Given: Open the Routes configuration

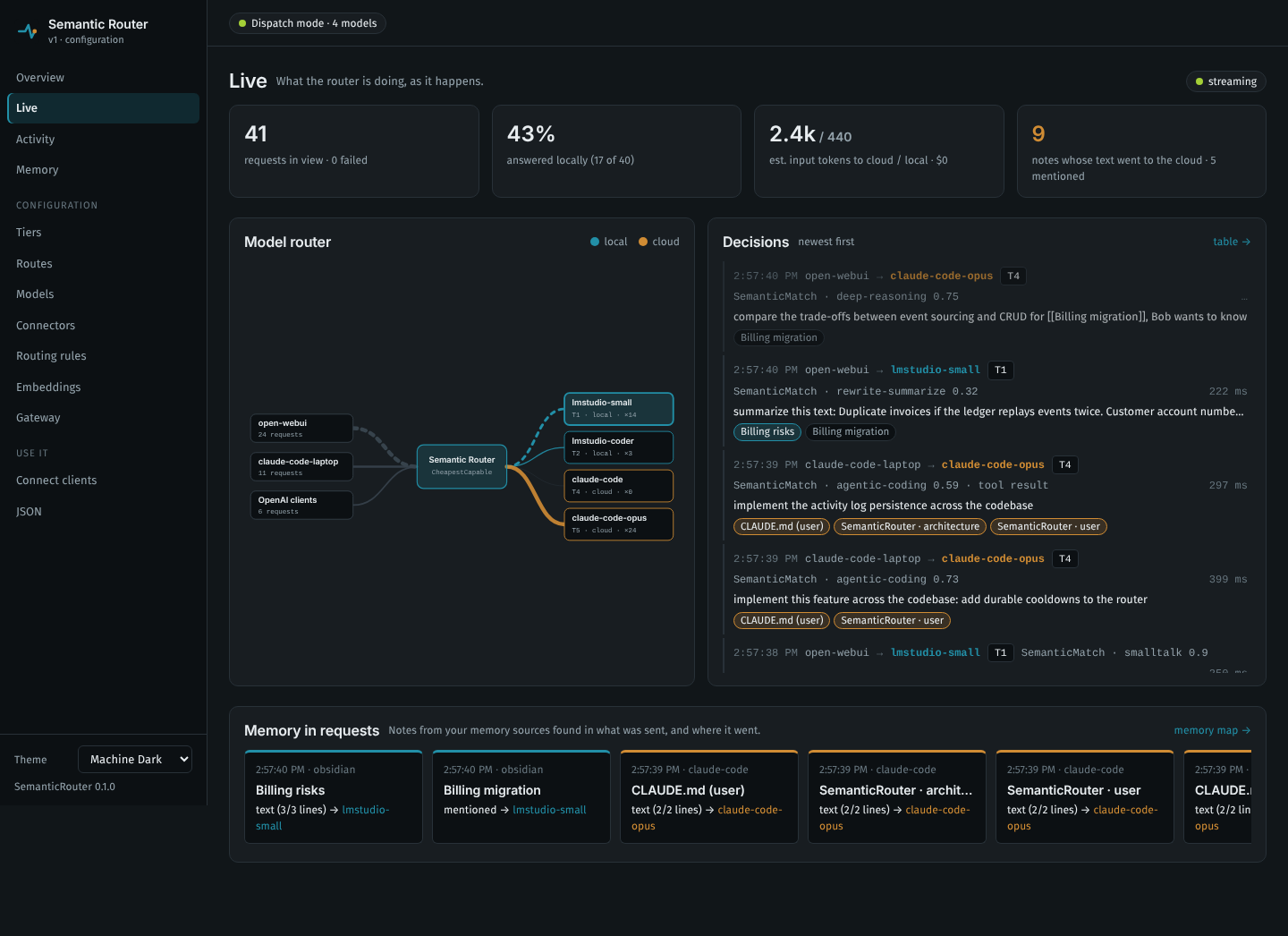Looking at the screenshot, I should (x=103, y=264).
